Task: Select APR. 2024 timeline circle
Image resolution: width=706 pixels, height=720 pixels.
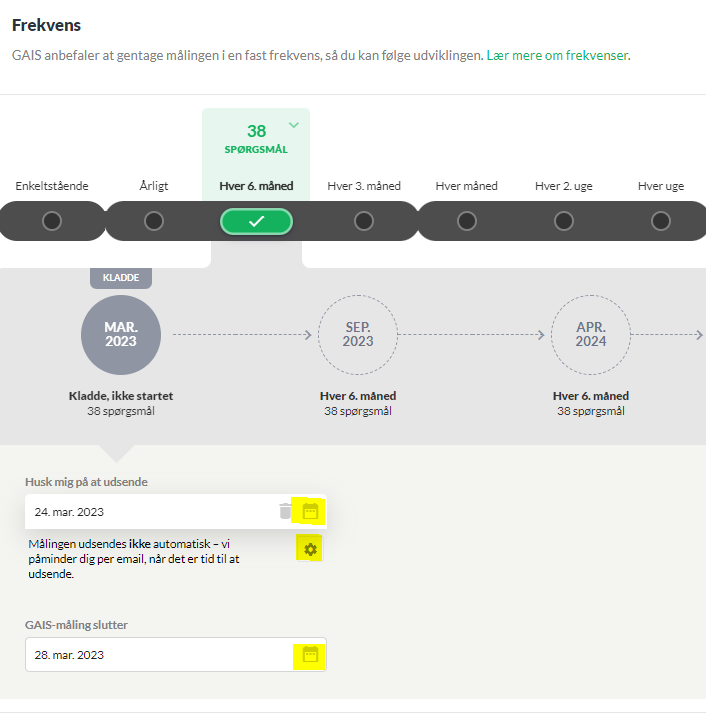Action: point(591,335)
